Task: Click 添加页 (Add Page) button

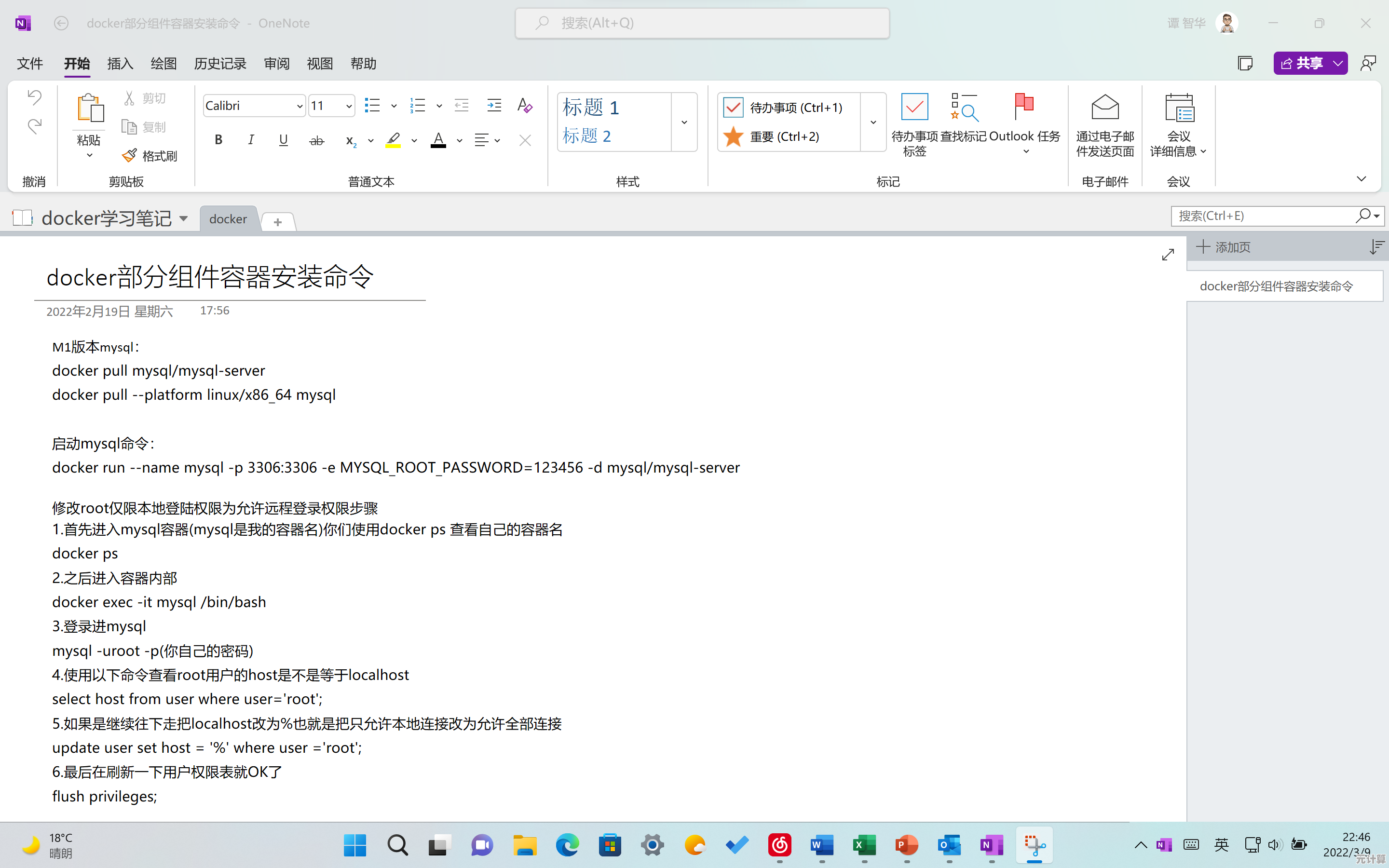Action: (1224, 247)
